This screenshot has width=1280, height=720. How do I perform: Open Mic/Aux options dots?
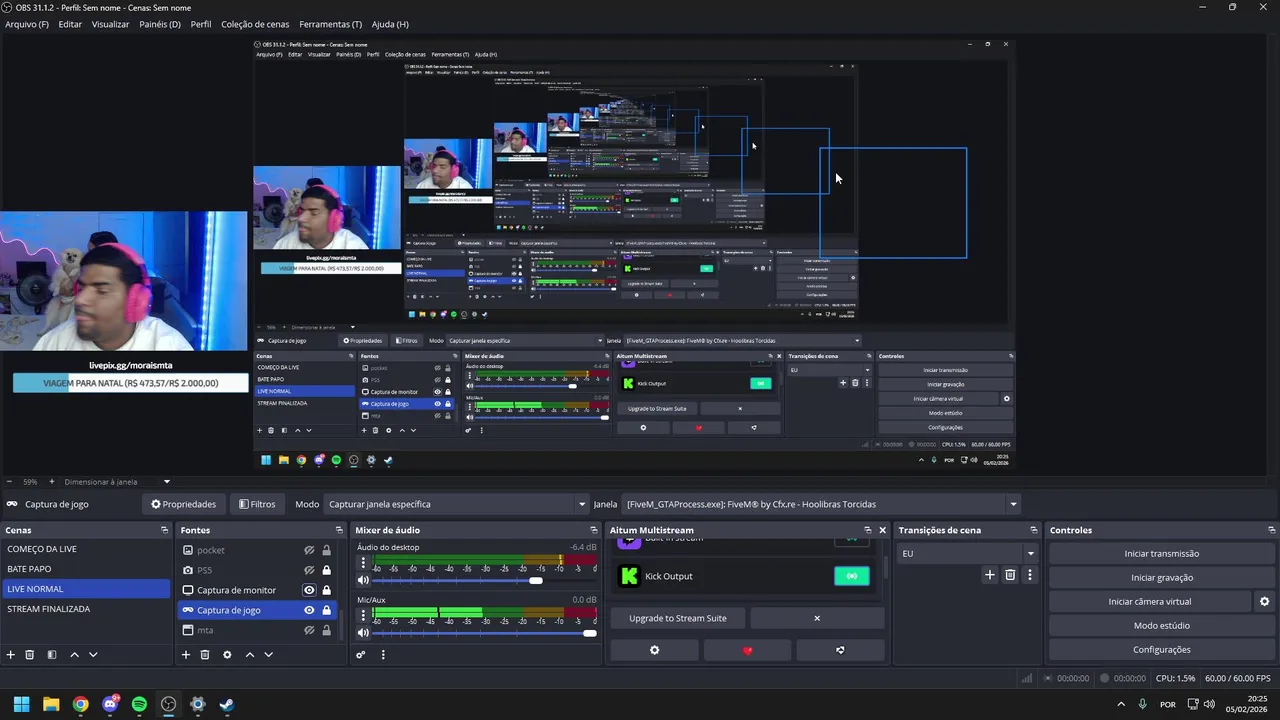[x=363, y=614]
